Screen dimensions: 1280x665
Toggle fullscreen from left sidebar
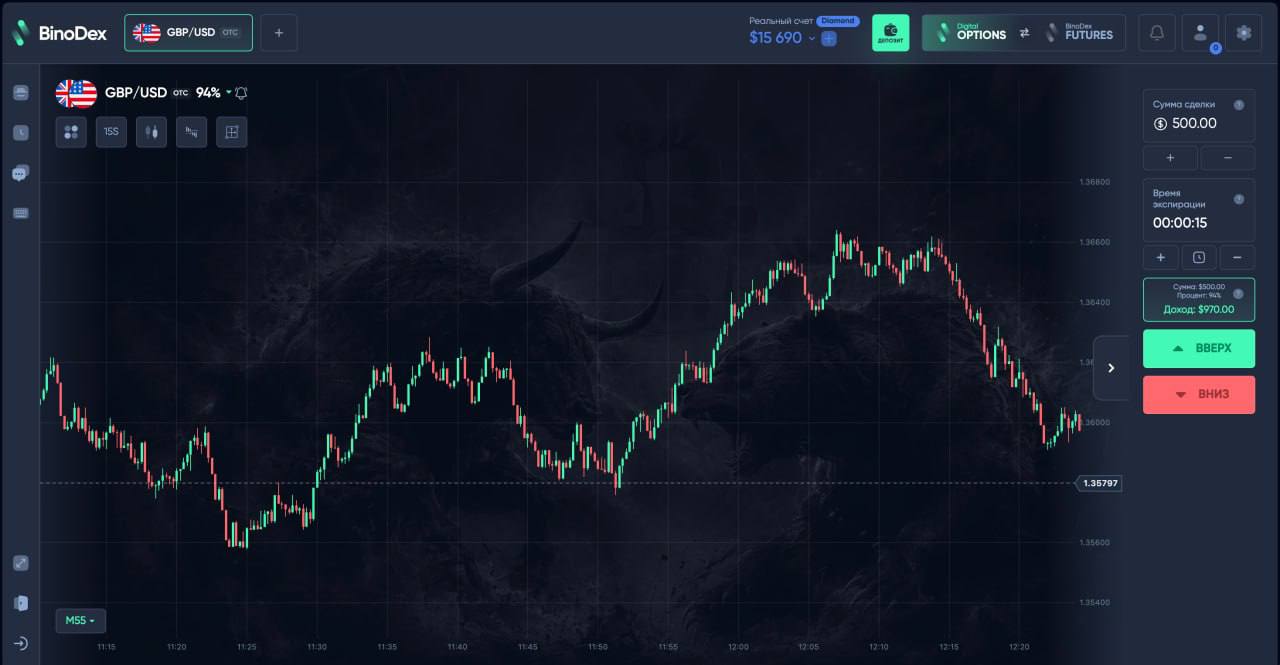coord(21,563)
